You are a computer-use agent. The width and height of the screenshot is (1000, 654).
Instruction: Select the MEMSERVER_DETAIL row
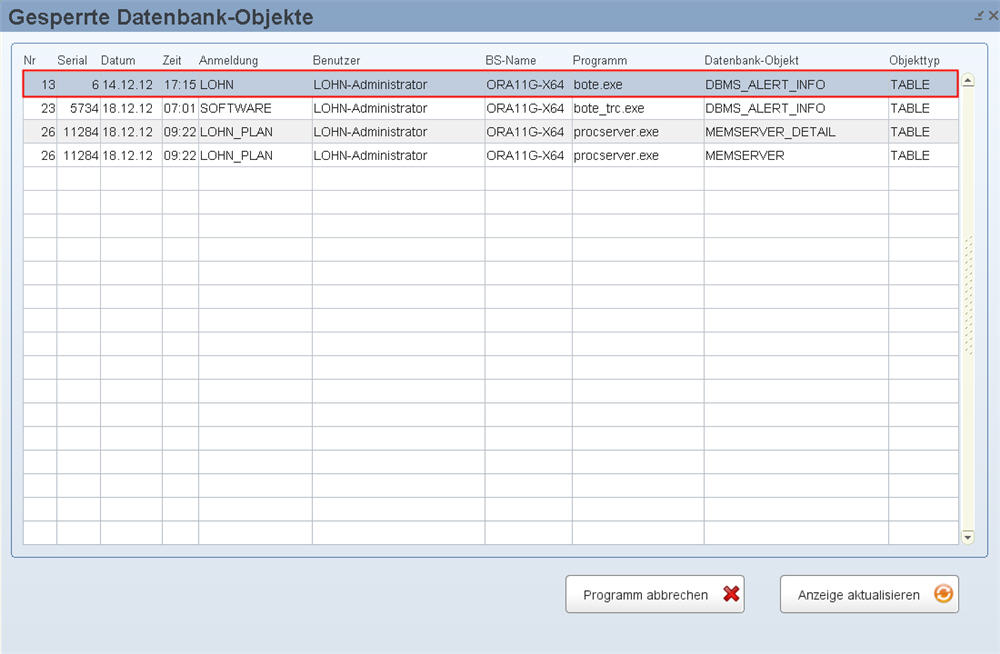(769, 132)
